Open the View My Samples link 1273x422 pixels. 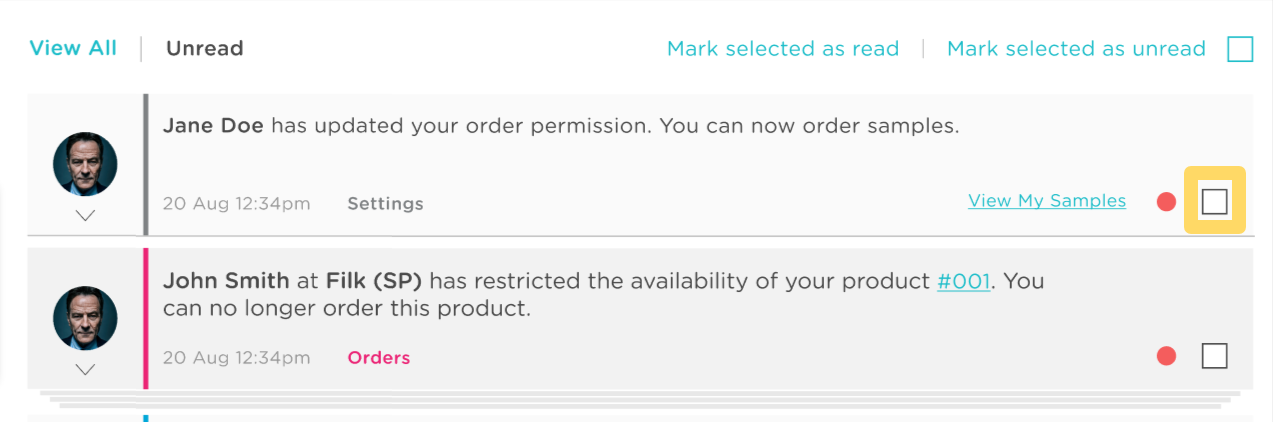pos(1047,201)
